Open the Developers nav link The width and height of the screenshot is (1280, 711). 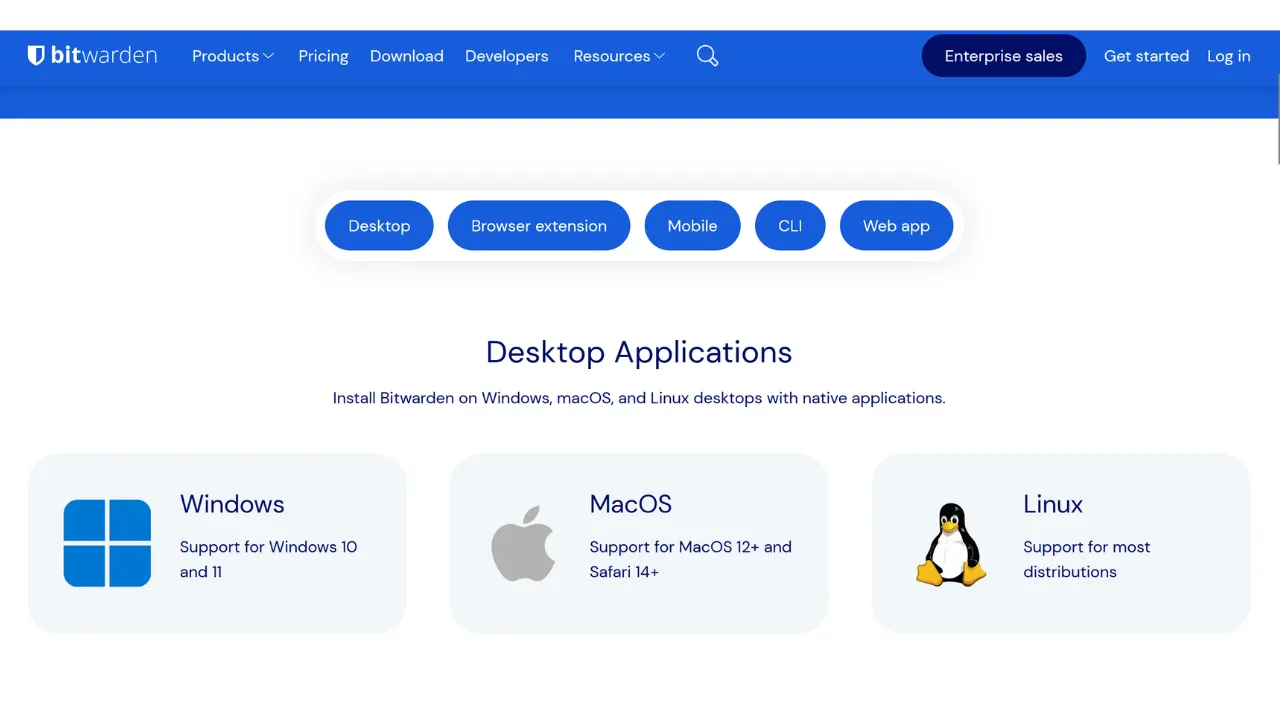coord(506,56)
